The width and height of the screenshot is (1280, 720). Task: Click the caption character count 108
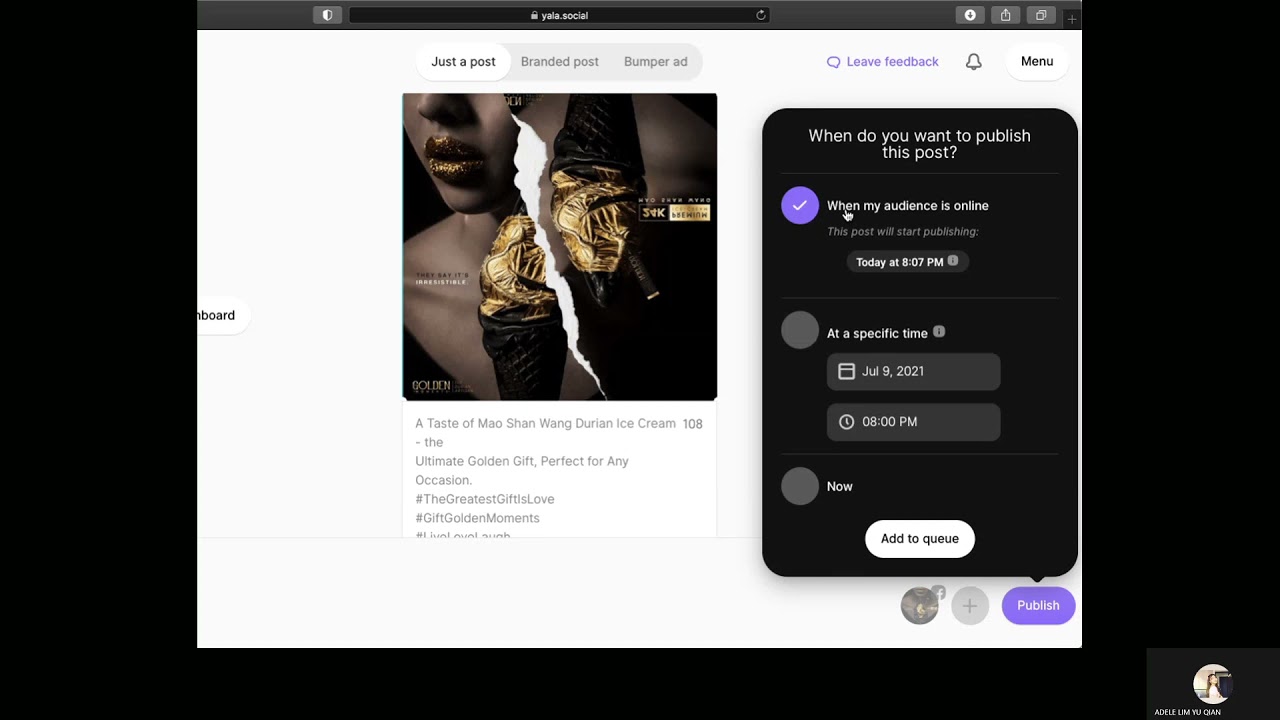[x=692, y=424]
